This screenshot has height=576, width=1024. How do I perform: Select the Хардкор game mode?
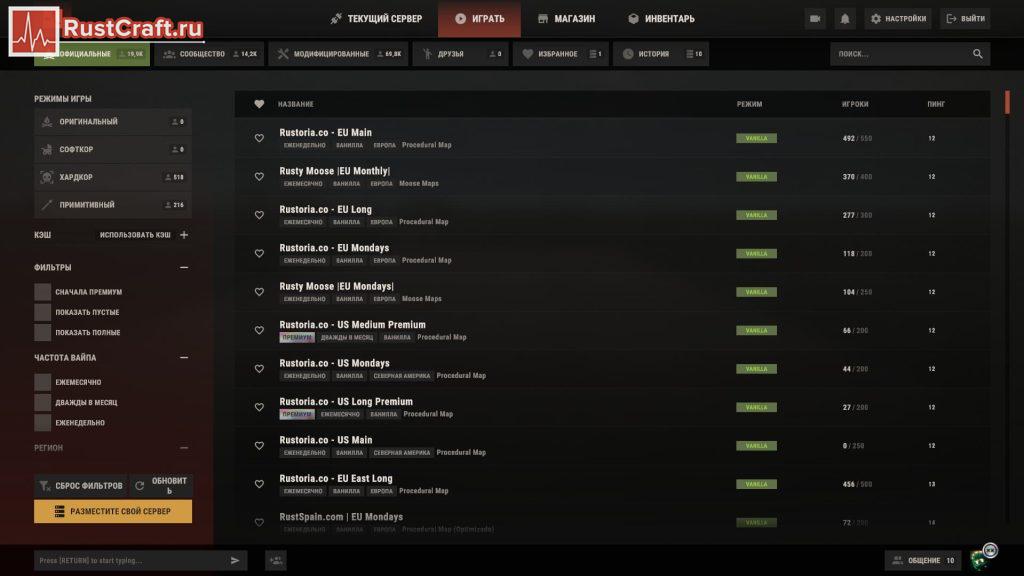pos(113,178)
